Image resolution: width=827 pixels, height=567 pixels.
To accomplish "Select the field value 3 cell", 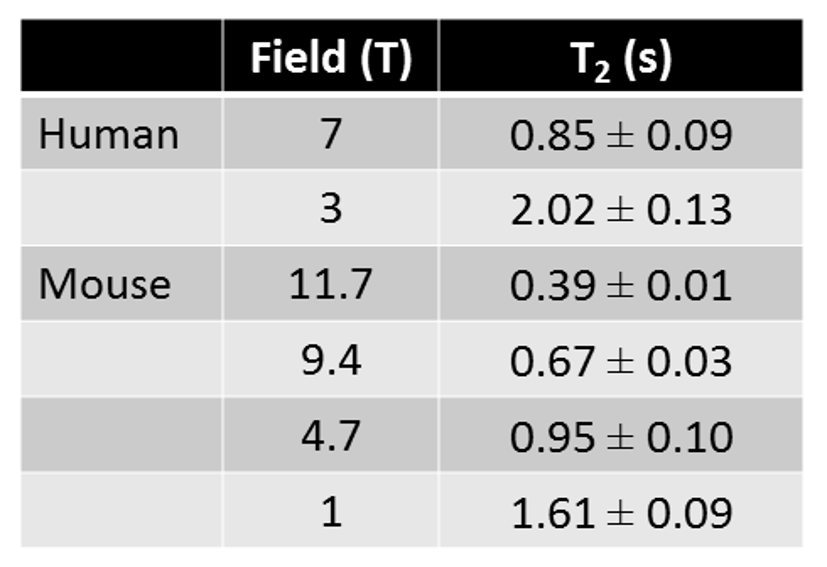I will [x=330, y=209].
